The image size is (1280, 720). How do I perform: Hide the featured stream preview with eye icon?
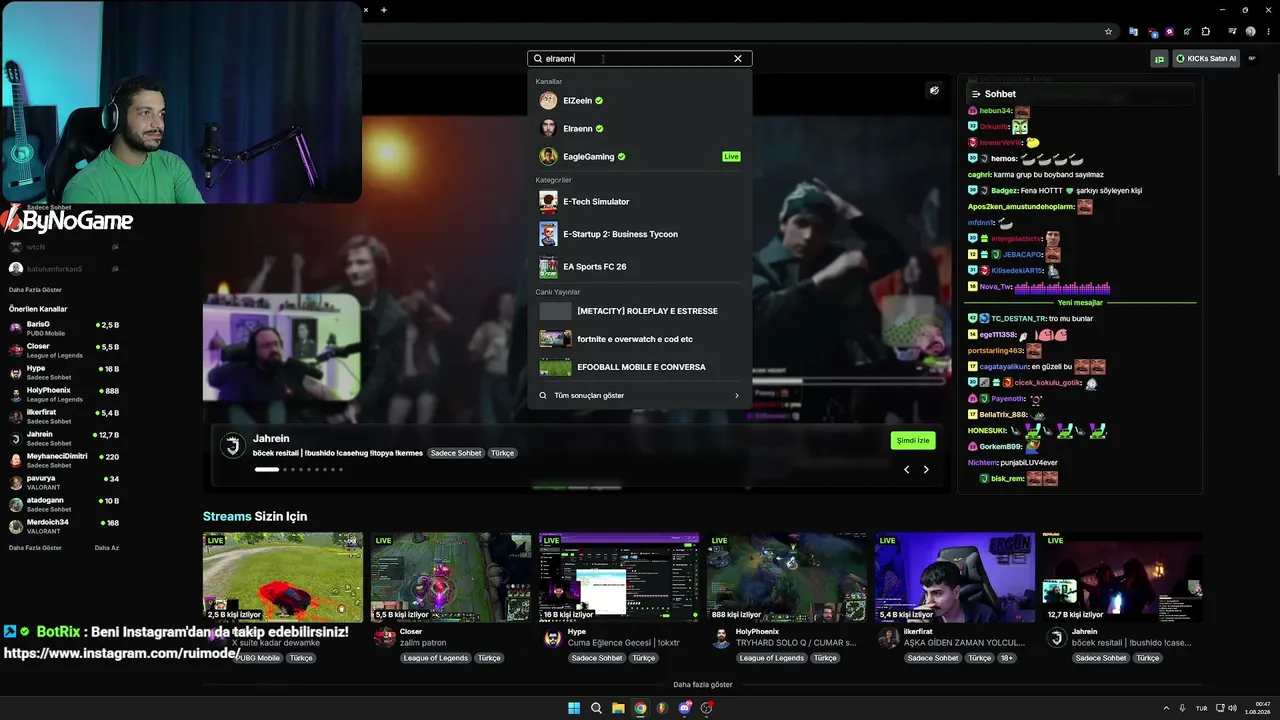point(934,90)
